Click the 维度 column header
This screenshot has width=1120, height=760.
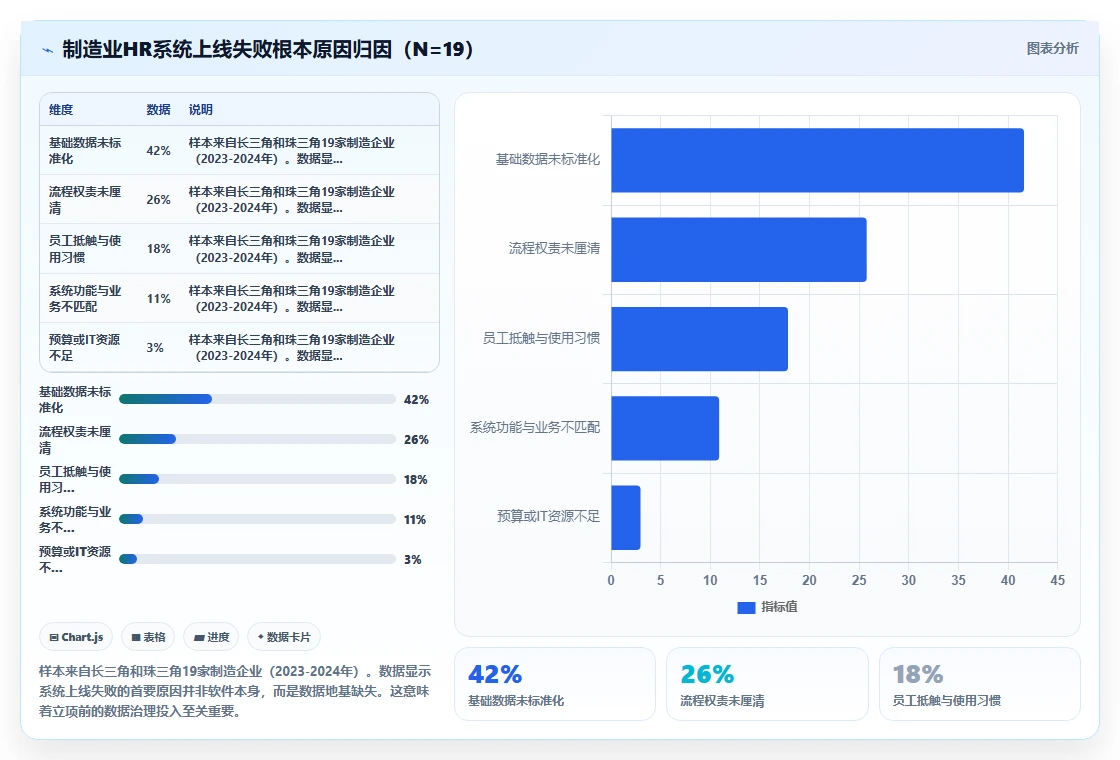click(61, 110)
